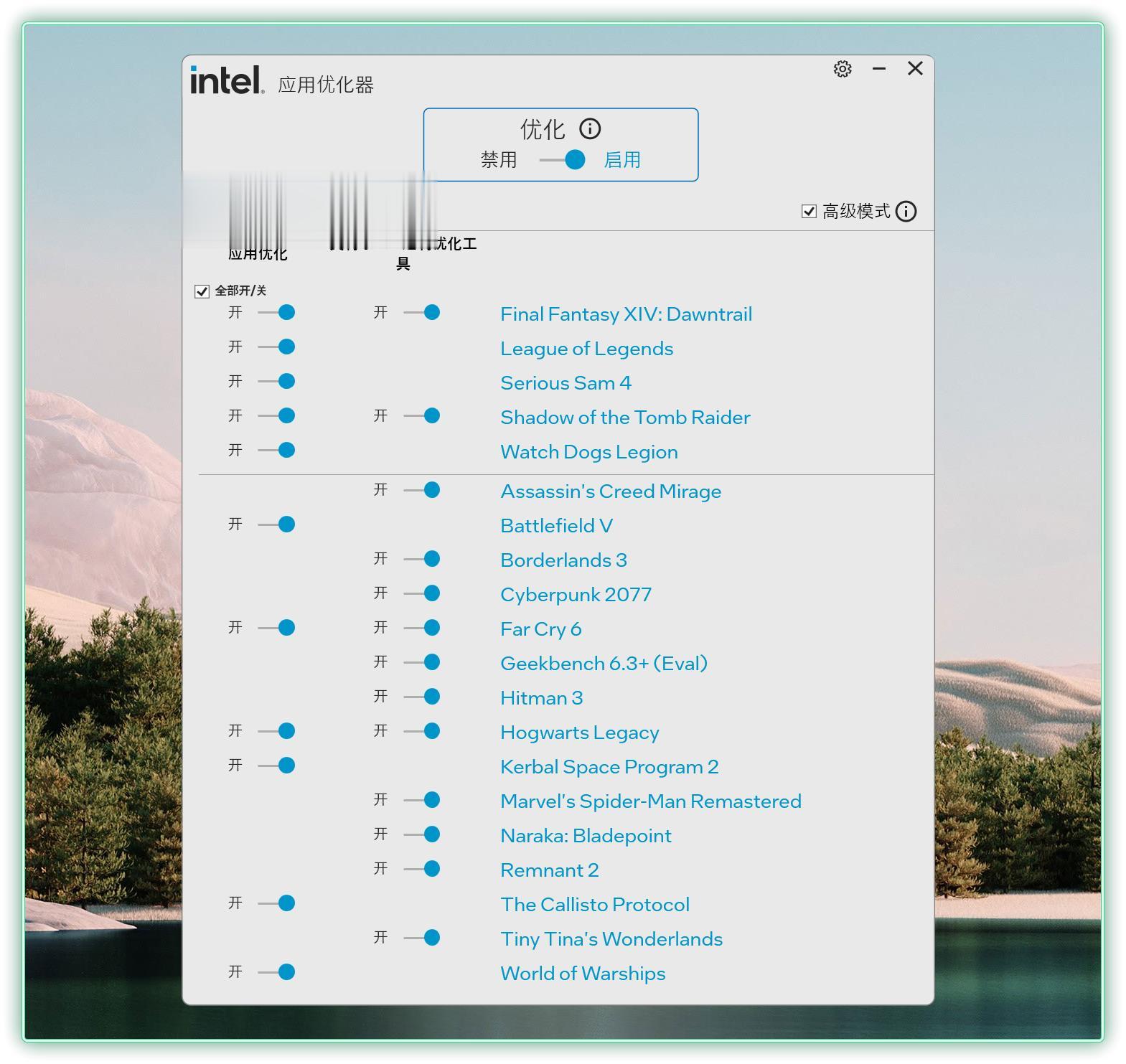Select the Hogwarts Legacy entry
1126x1064 pixels.
tap(580, 733)
